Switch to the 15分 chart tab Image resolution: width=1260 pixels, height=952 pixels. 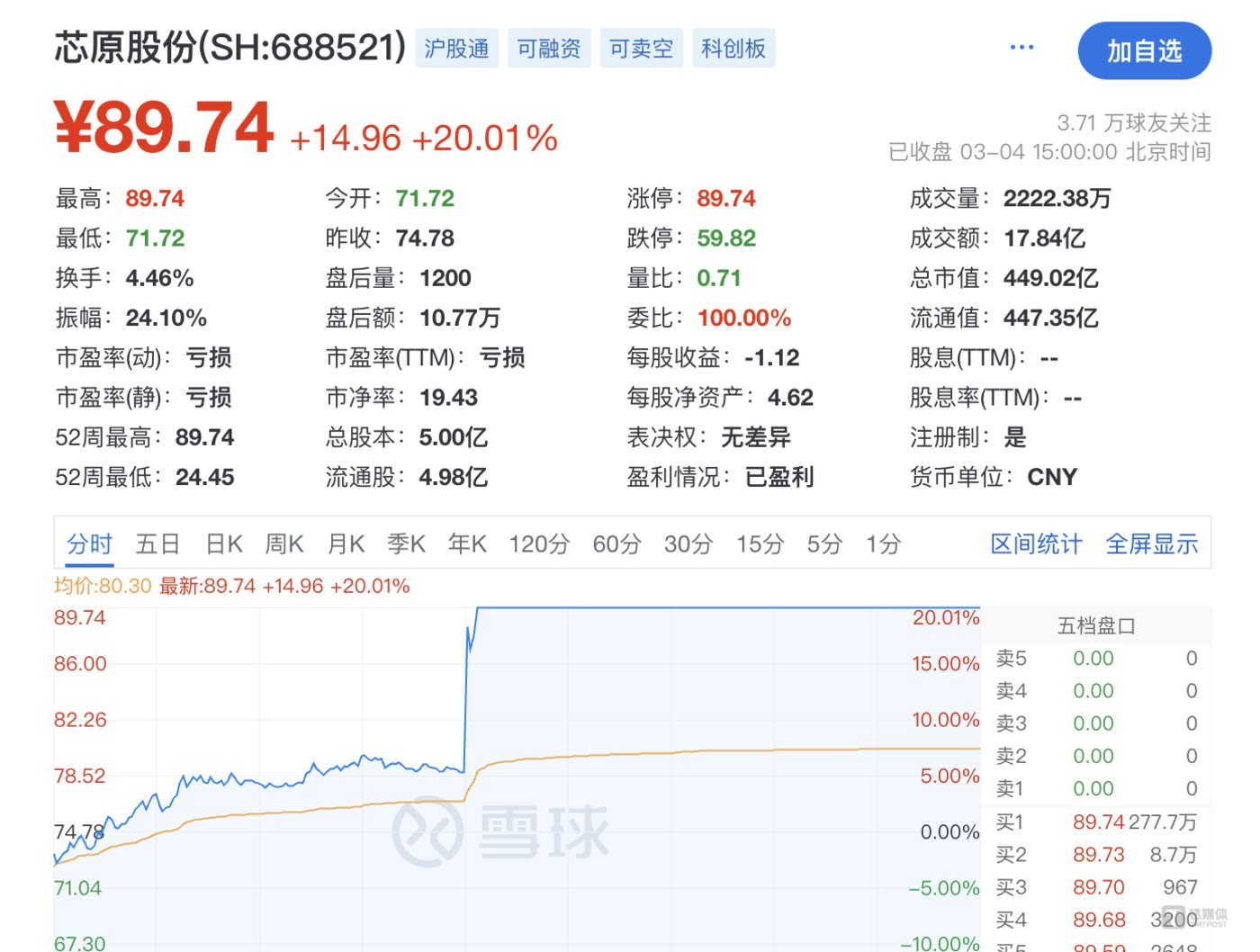[760, 544]
